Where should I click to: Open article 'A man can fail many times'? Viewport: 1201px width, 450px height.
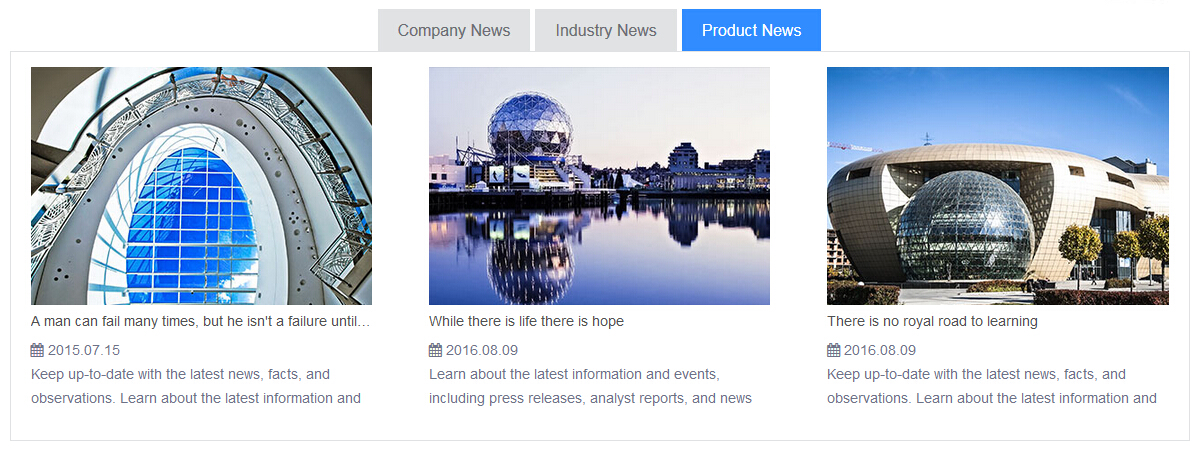tap(200, 321)
